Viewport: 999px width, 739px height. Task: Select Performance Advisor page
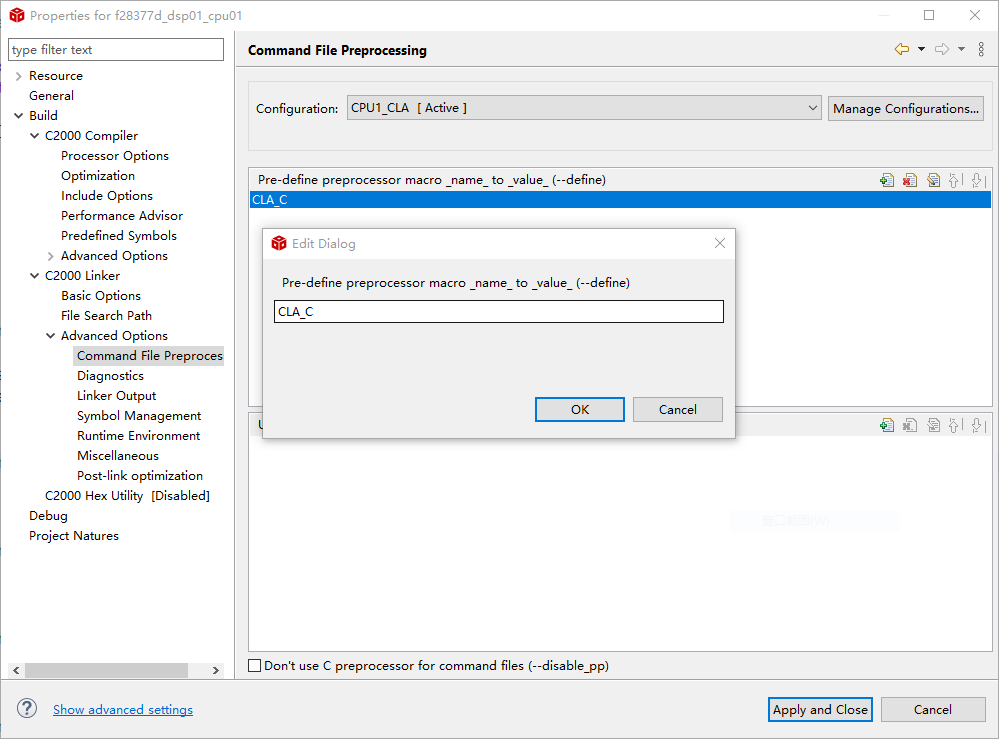click(122, 216)
